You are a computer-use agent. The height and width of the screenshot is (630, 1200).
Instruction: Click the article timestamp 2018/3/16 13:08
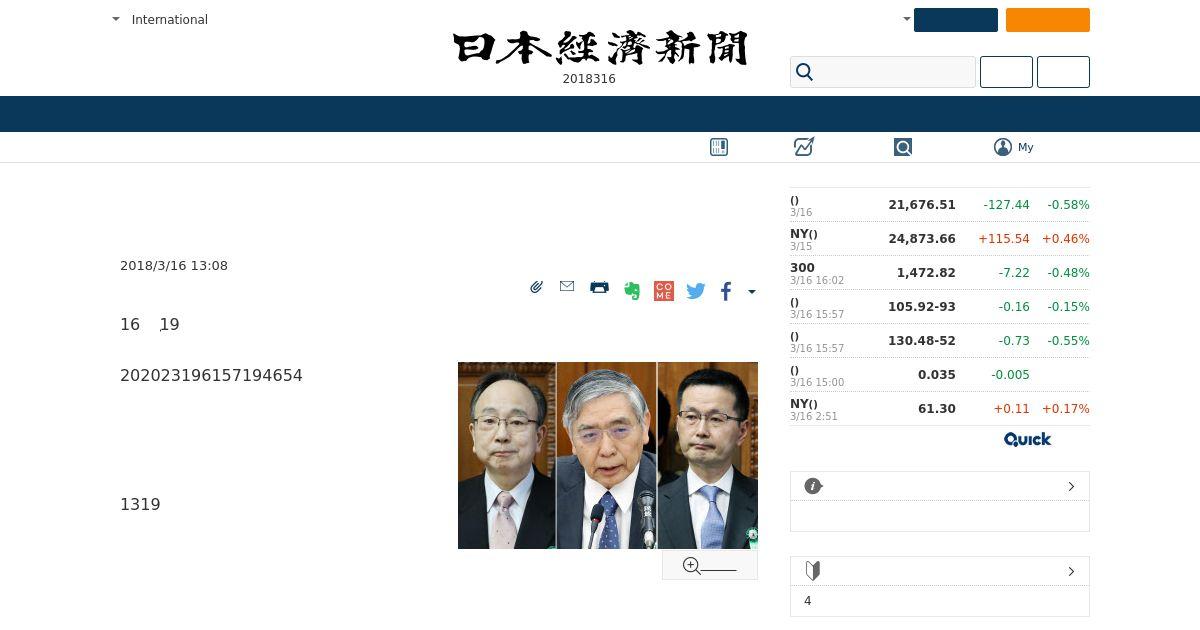click(174, 266)
